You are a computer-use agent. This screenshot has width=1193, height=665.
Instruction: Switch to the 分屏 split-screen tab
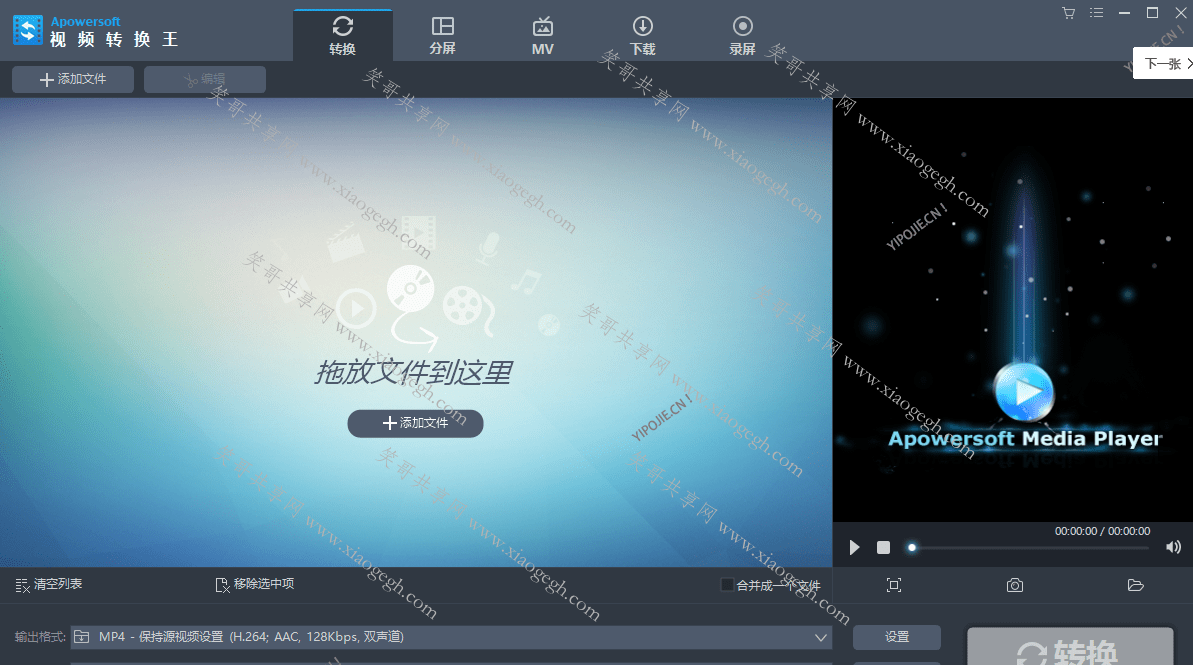(442, 36)
